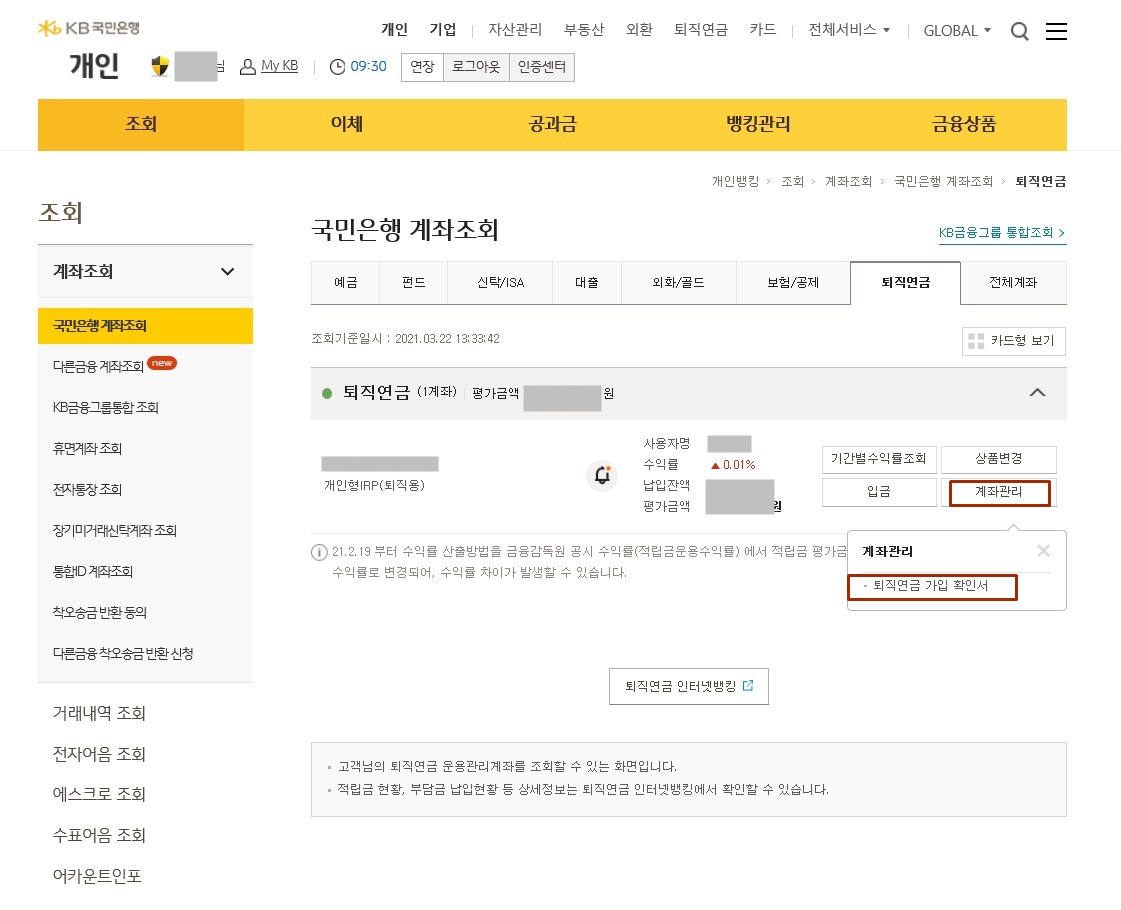Collapse the 퇴직연금 account section chevron
The width and height of the screenshot is (1121, 910).
[x=1037, y=392]
